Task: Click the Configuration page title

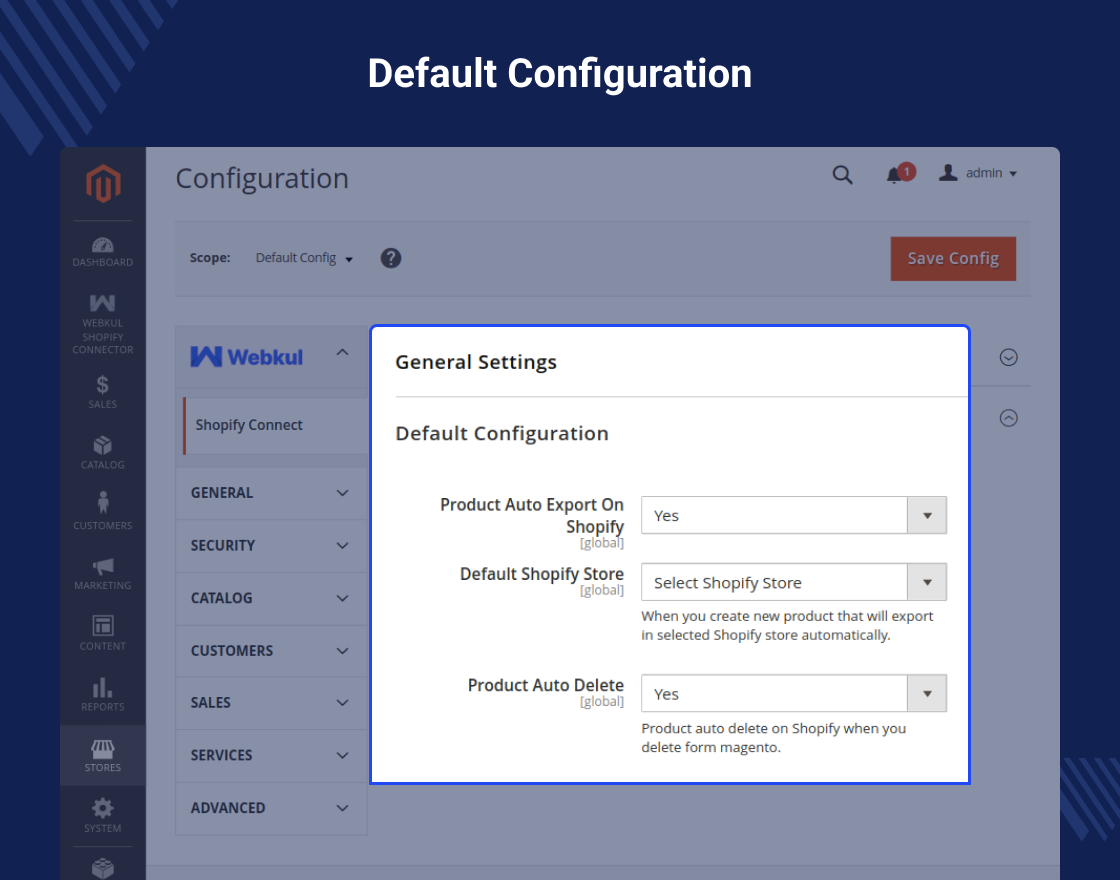Action: pyautogui.click(x=262, y=179)
